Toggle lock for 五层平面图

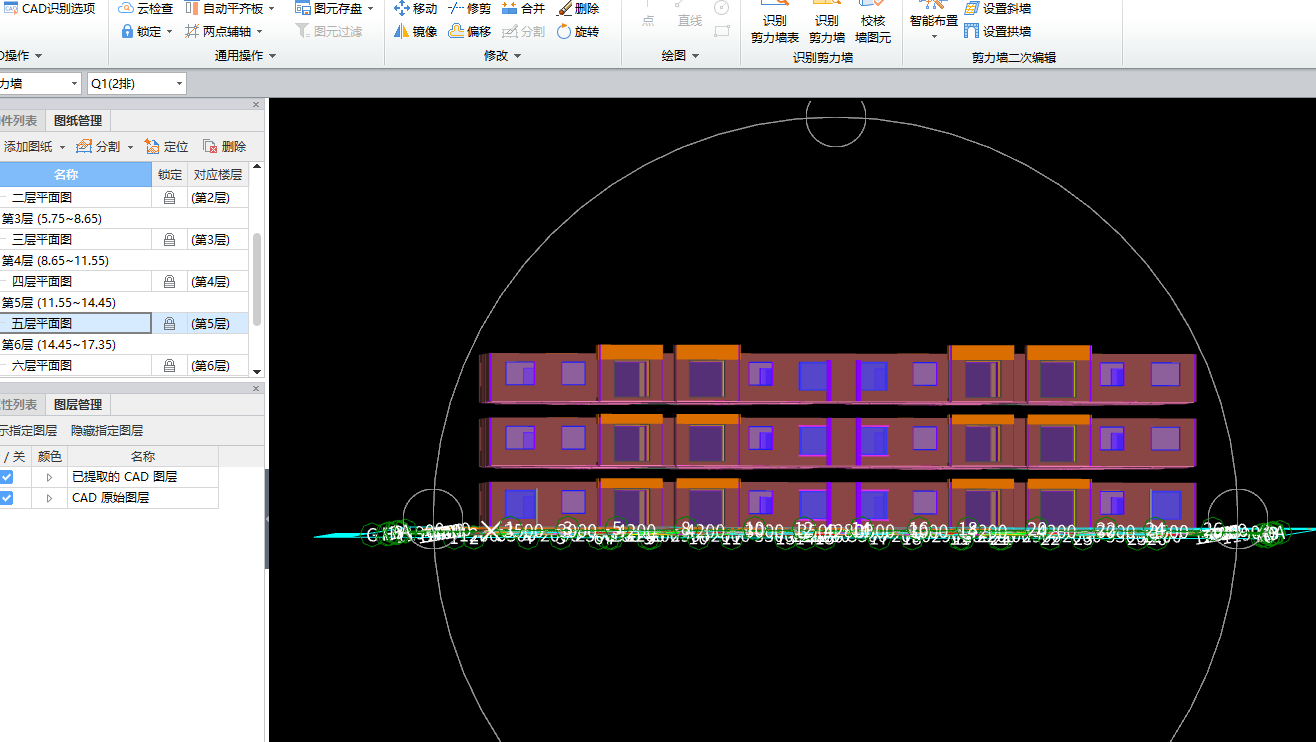pyautogui.click(x=169, y=324)
